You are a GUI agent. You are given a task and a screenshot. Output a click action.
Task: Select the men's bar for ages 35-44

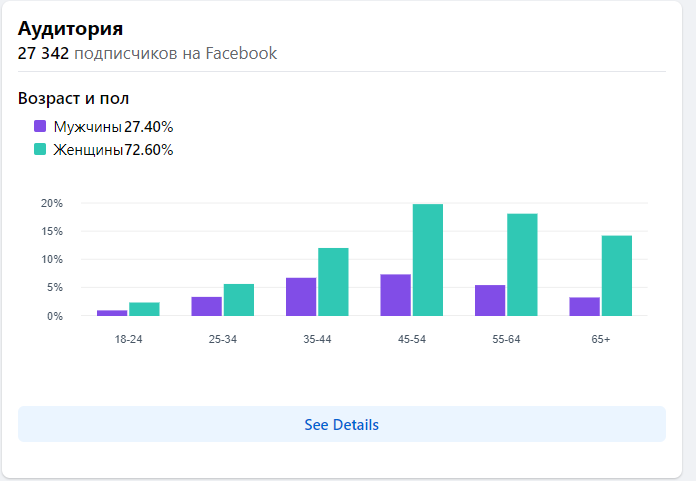[301, 297]
